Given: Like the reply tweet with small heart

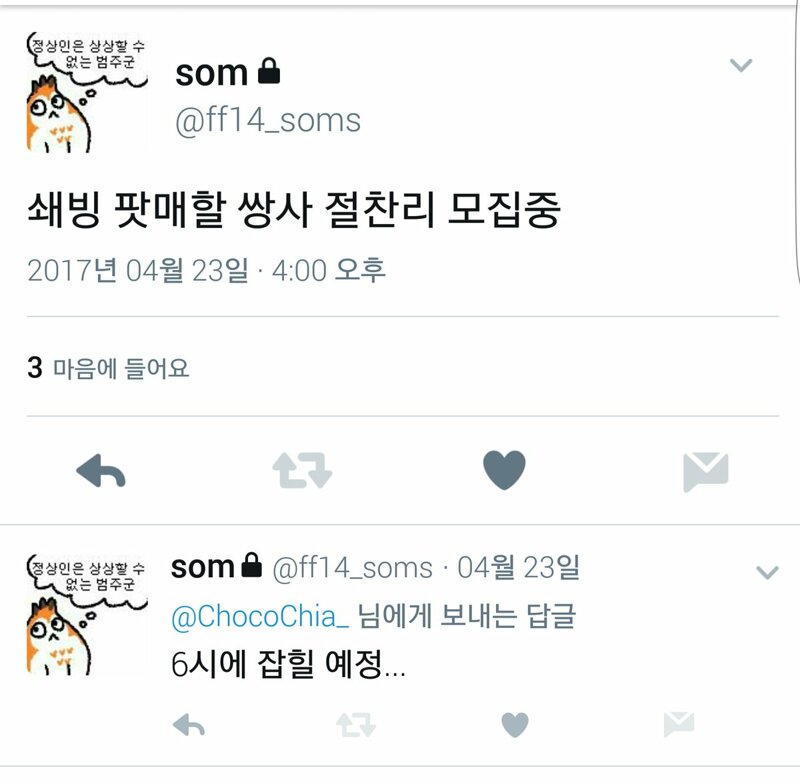Looking at the screenshot, I should (515, 725).
